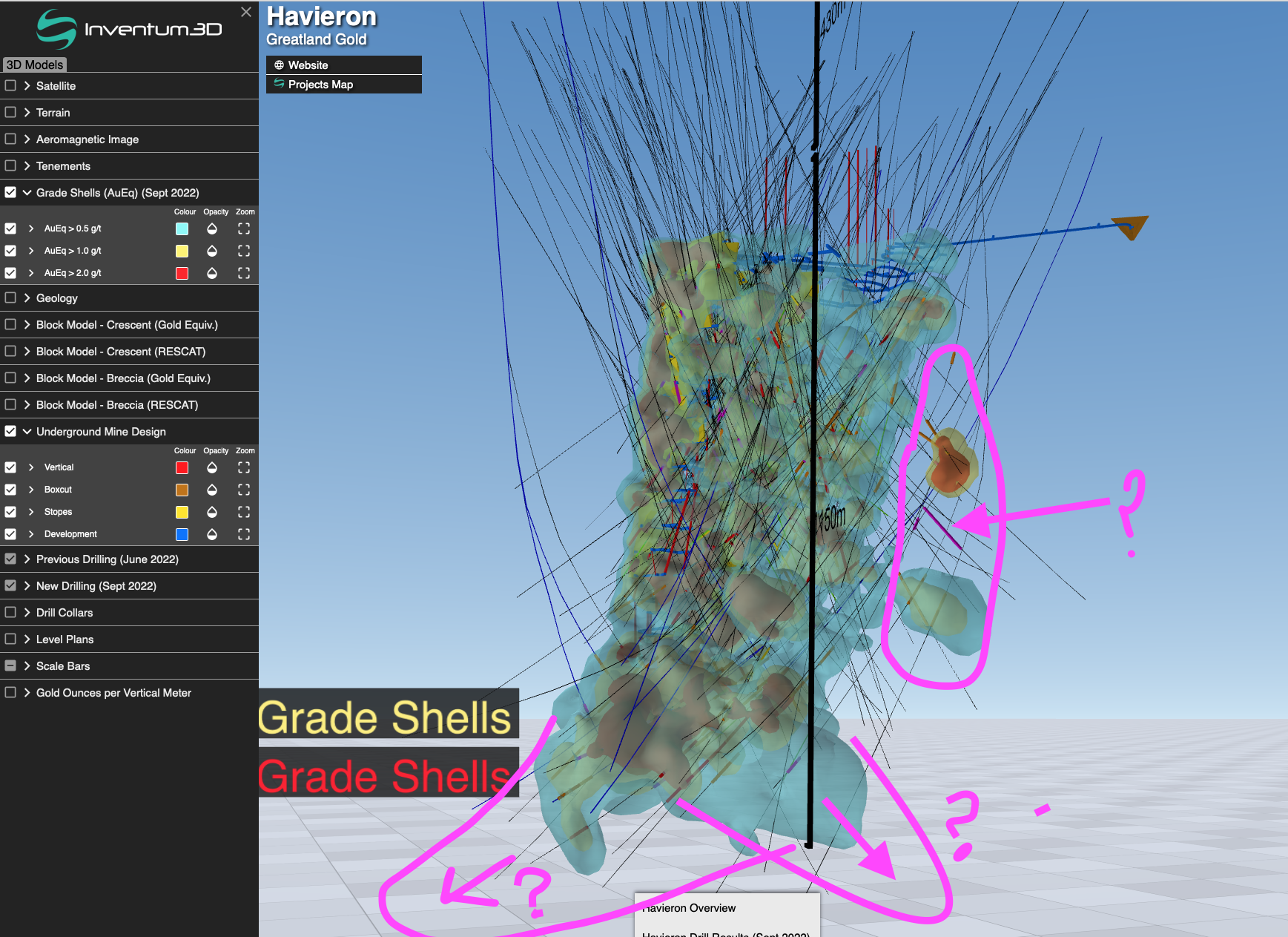Click the Drill Collars label
Image resolution: width=1288 pixels, height=937 pixels.
(x=65, y=612)
